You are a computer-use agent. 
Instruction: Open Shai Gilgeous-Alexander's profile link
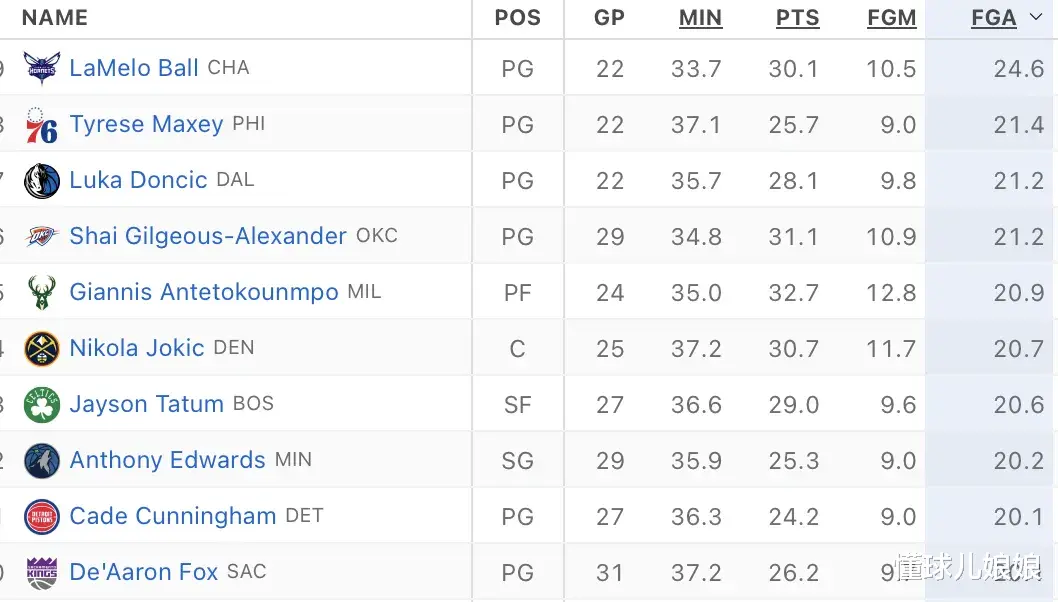pos(208,236)
